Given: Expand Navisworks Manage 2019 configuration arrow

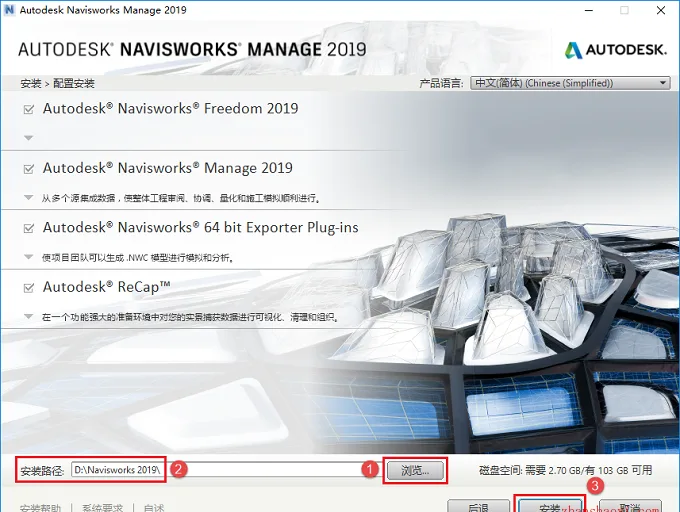Looking at the screenshot, I should [29, 198].
